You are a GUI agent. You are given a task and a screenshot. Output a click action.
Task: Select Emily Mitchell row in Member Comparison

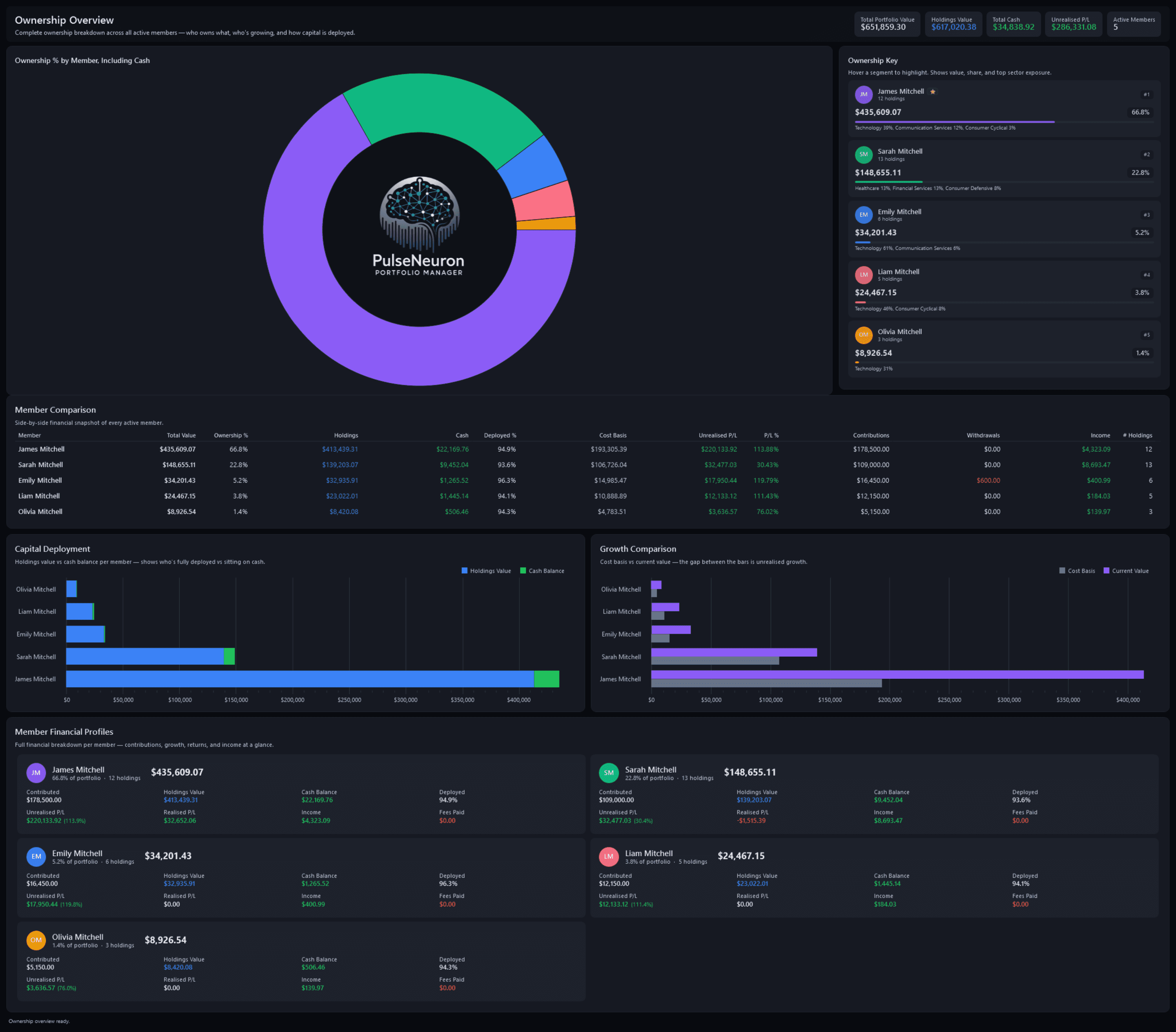[x=585, y=481]
